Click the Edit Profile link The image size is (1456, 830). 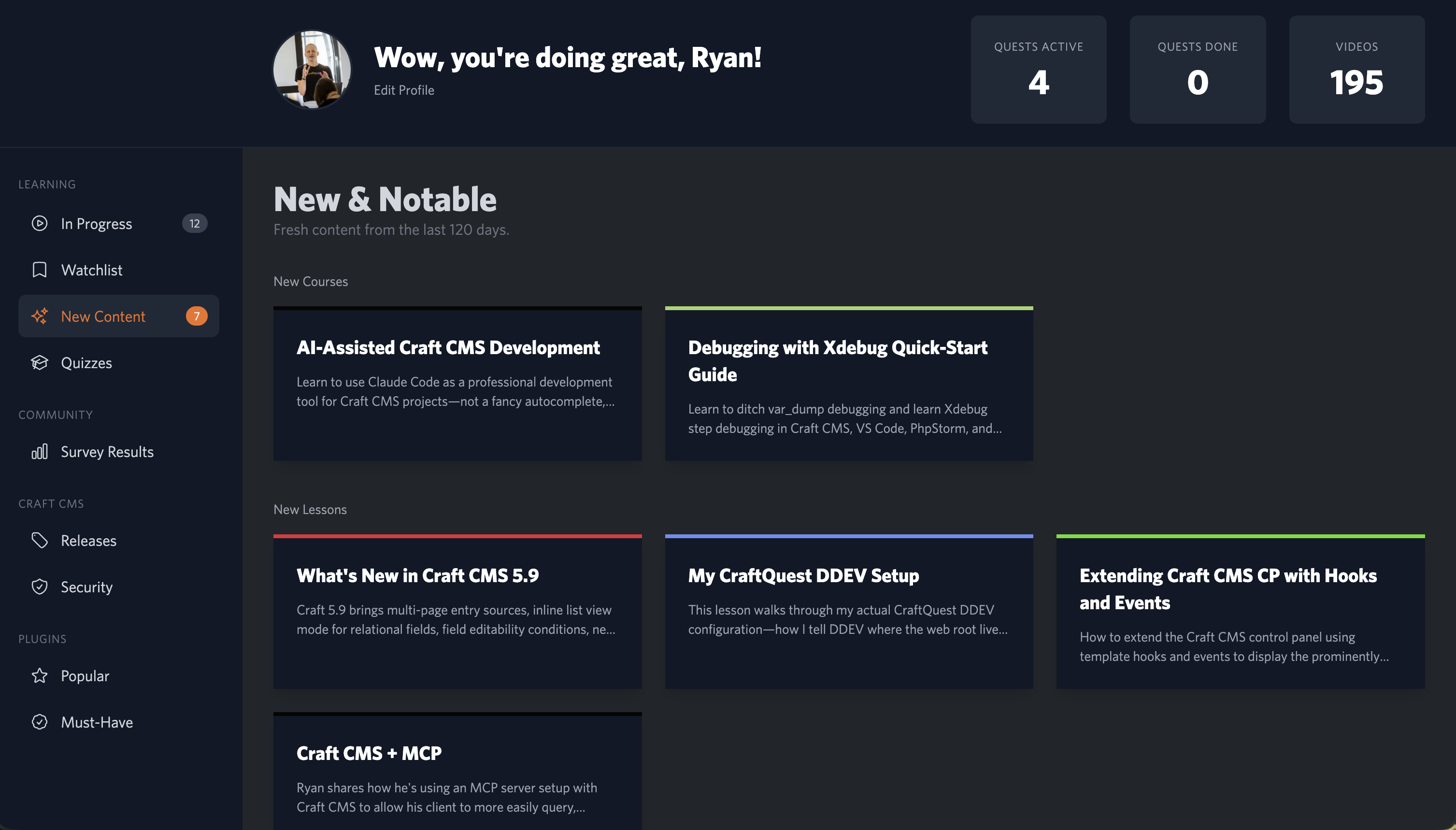(403, 90)
